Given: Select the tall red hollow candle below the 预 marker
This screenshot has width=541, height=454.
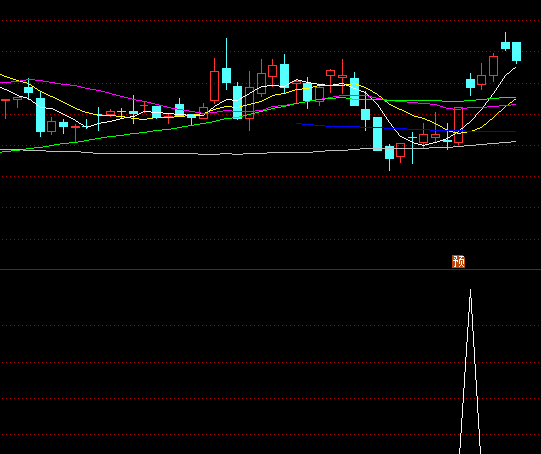Looking at the screenshot, I should tap(459, 125).
